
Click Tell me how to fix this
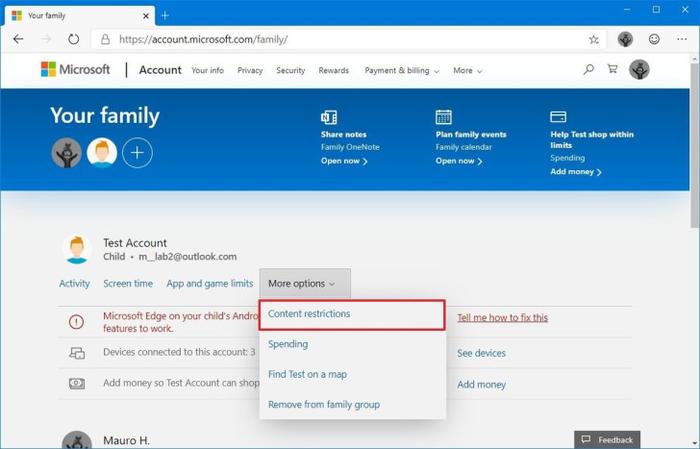click(x=502, y=318)
